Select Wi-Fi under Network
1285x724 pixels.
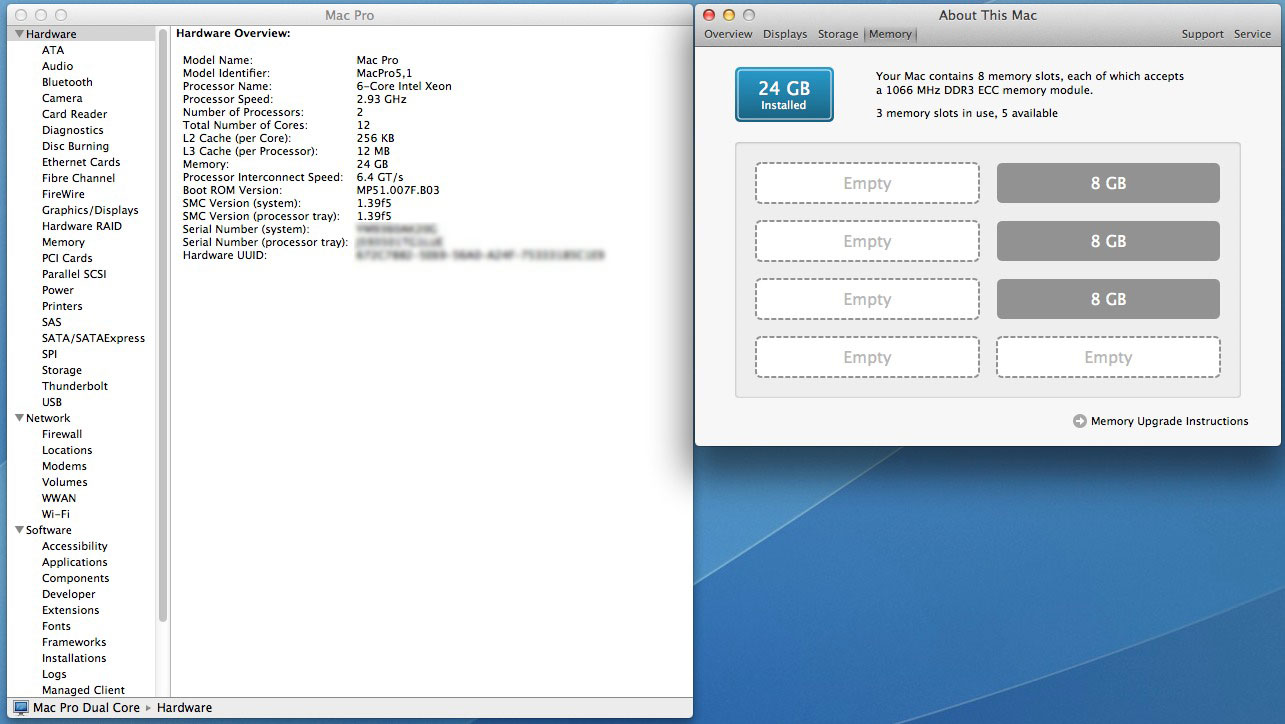(56, 514)
